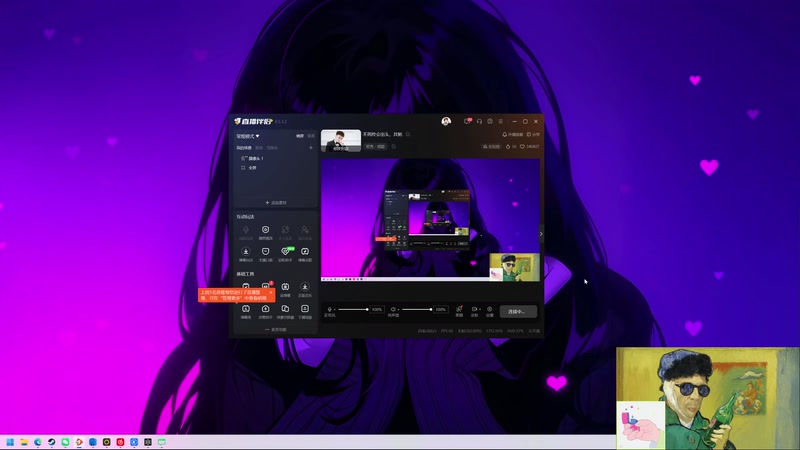Select the third scene tab
This screenshot has height=450, width=800.
[x=272, y=148]
